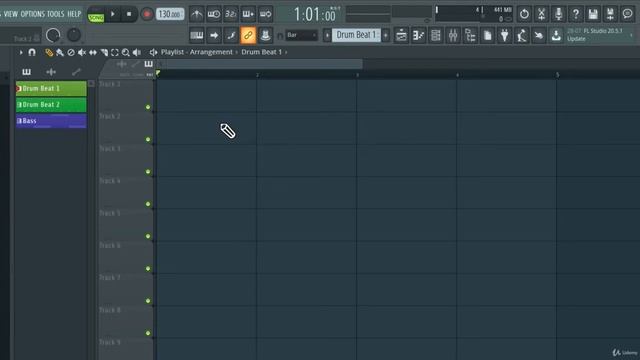Open the TOOLS menu

point(56,14)
